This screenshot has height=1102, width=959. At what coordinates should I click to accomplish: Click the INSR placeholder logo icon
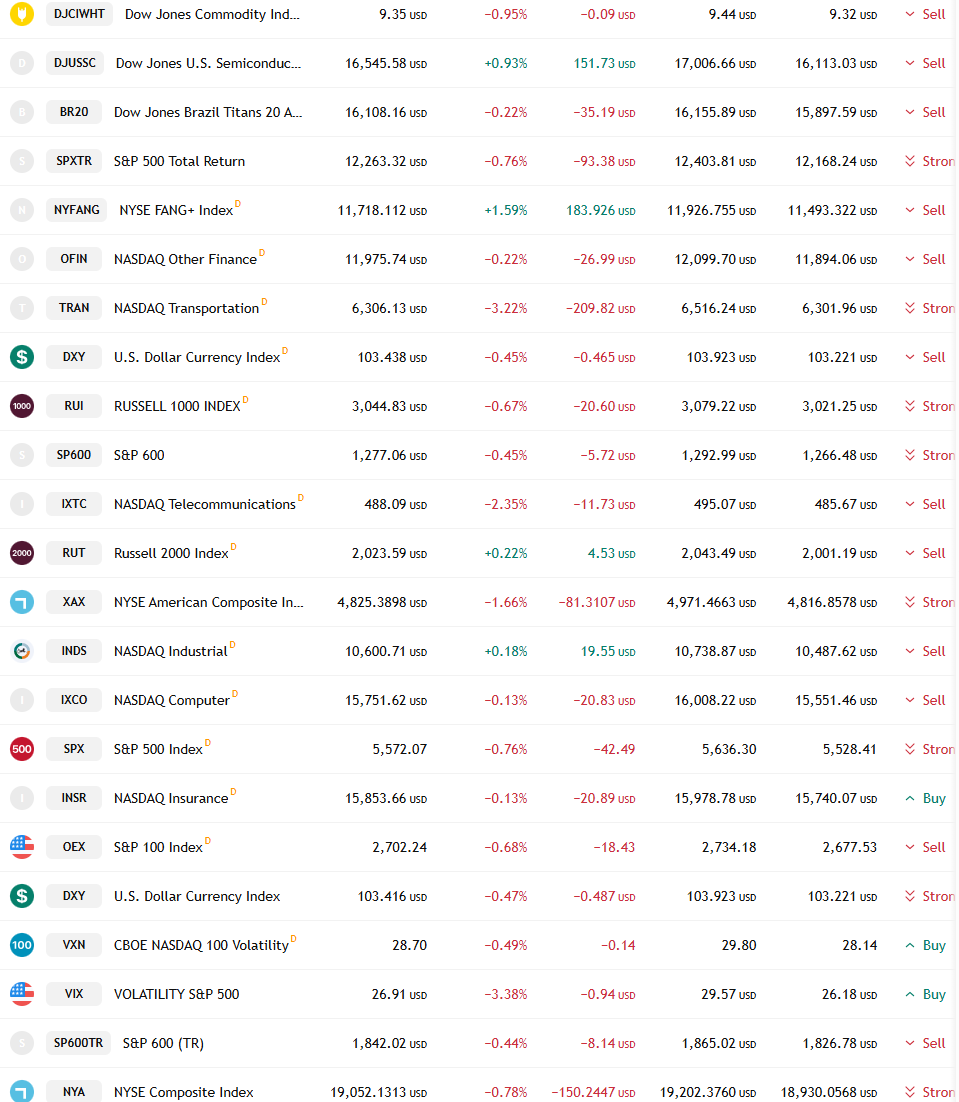click(x=22, y=798)
